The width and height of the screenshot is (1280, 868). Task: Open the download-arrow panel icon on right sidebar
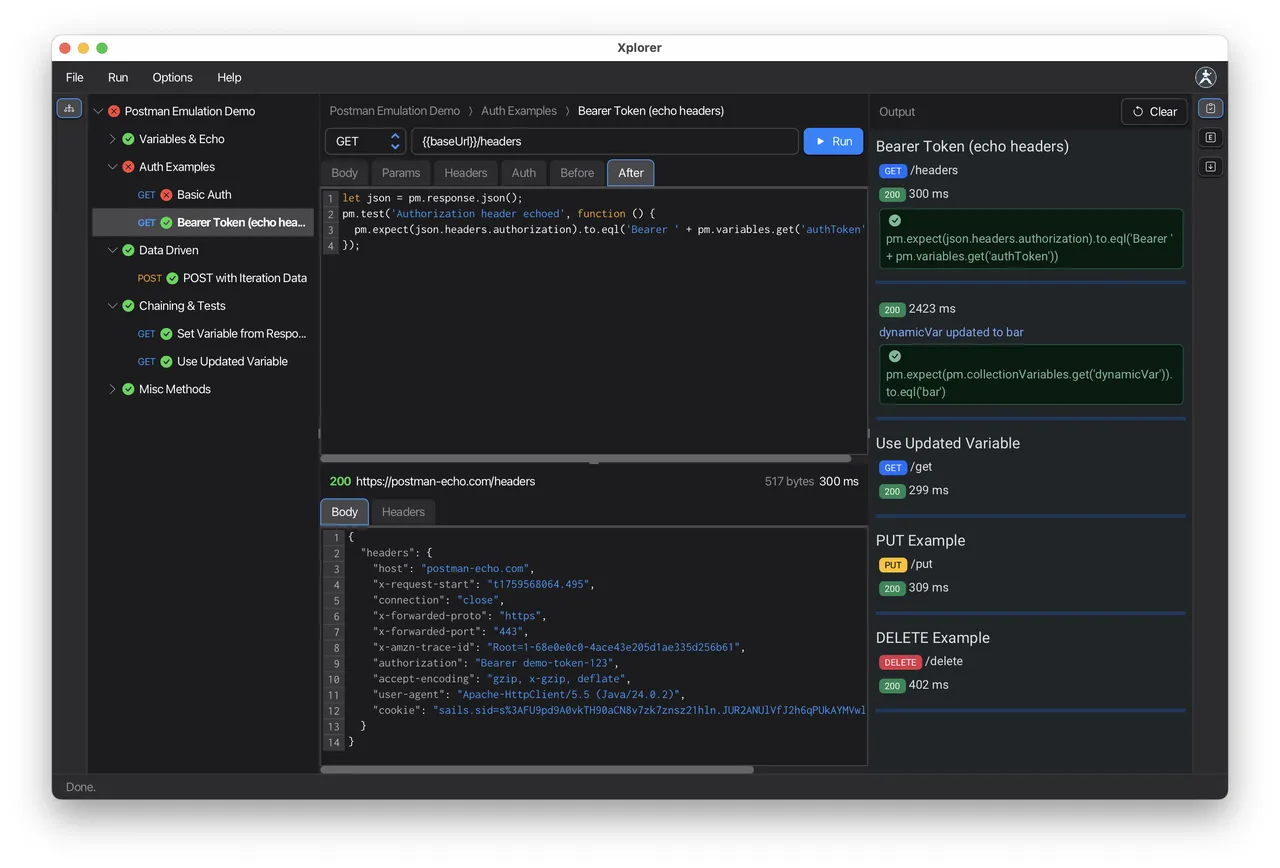coord(1210,166)
